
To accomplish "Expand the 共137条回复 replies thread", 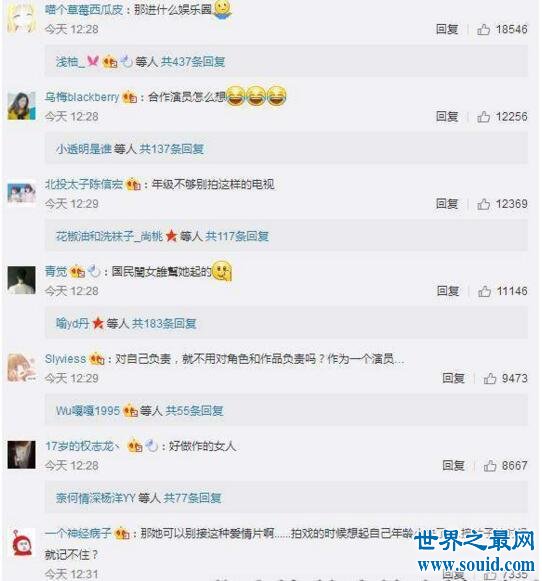I will point(172,149).
